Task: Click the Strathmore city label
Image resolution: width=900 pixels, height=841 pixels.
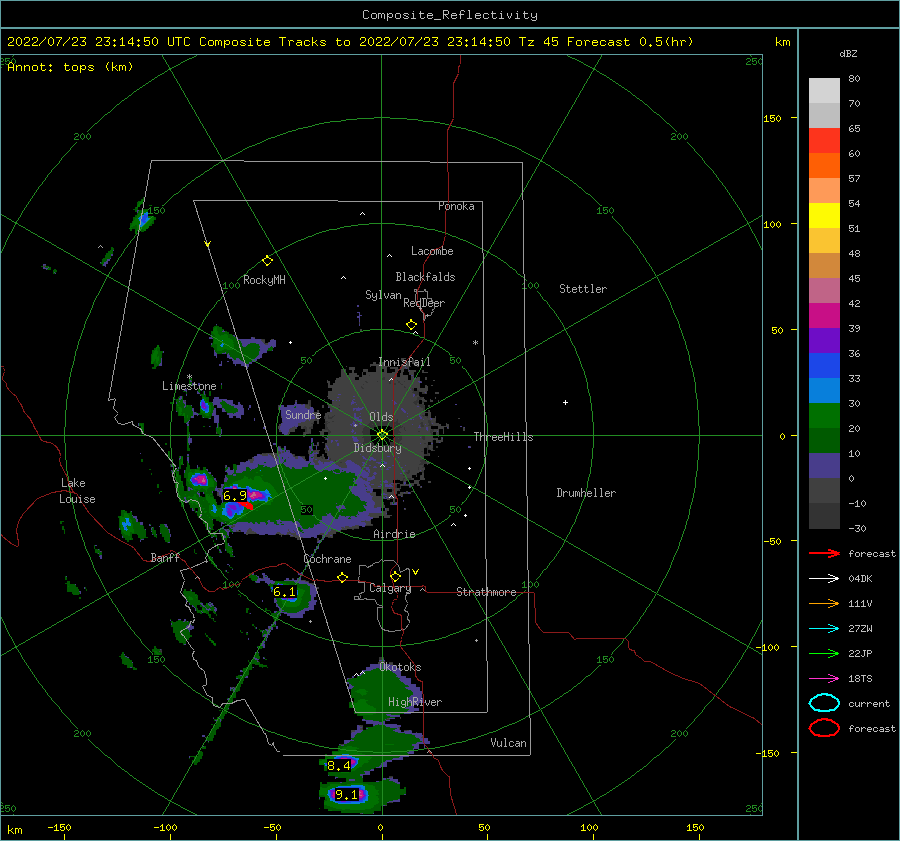Action: pyautogui.click(x=486, y=592)
